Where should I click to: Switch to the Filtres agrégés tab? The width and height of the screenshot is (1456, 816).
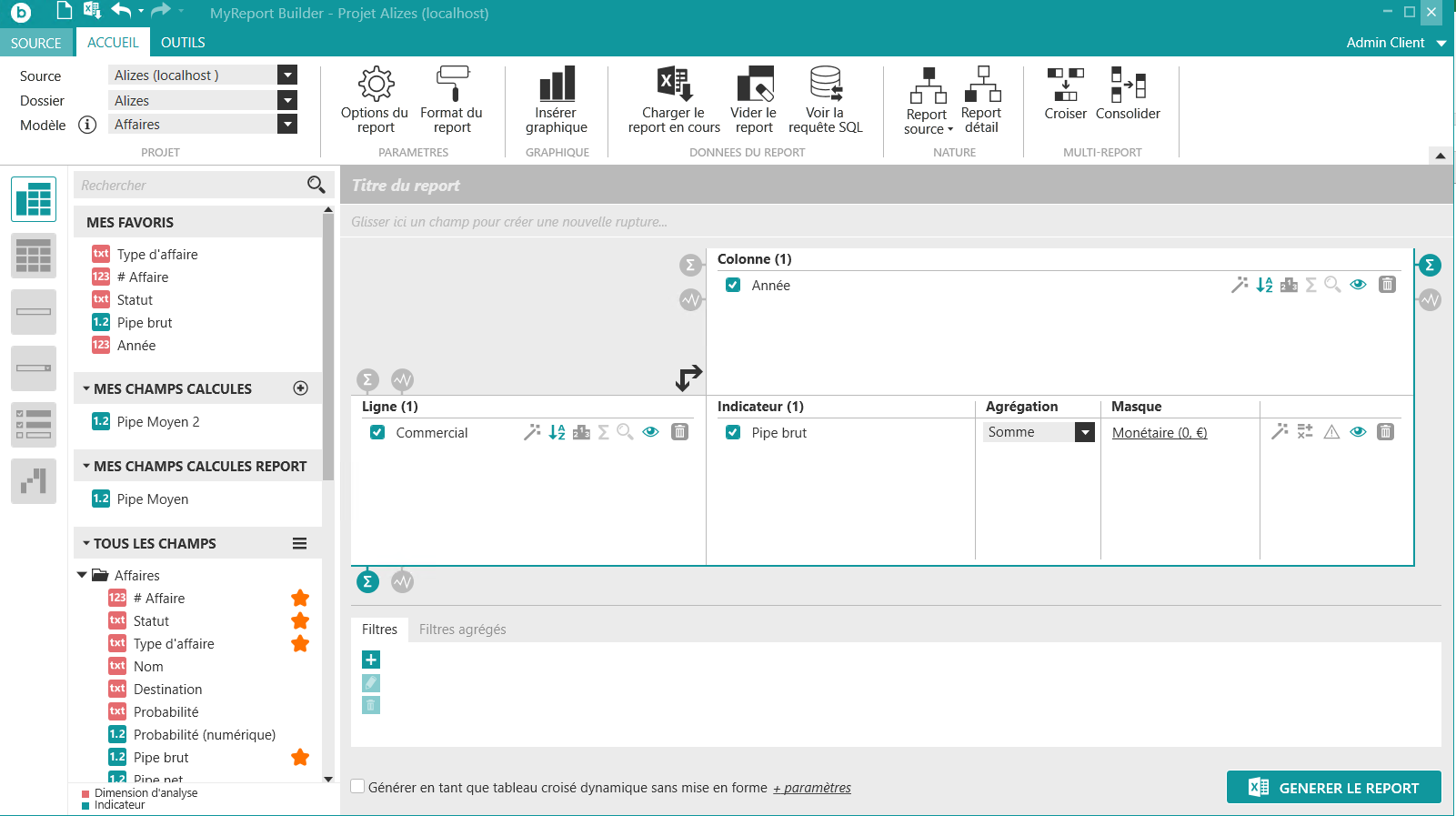pyautogui.click(x=462, y=630)
